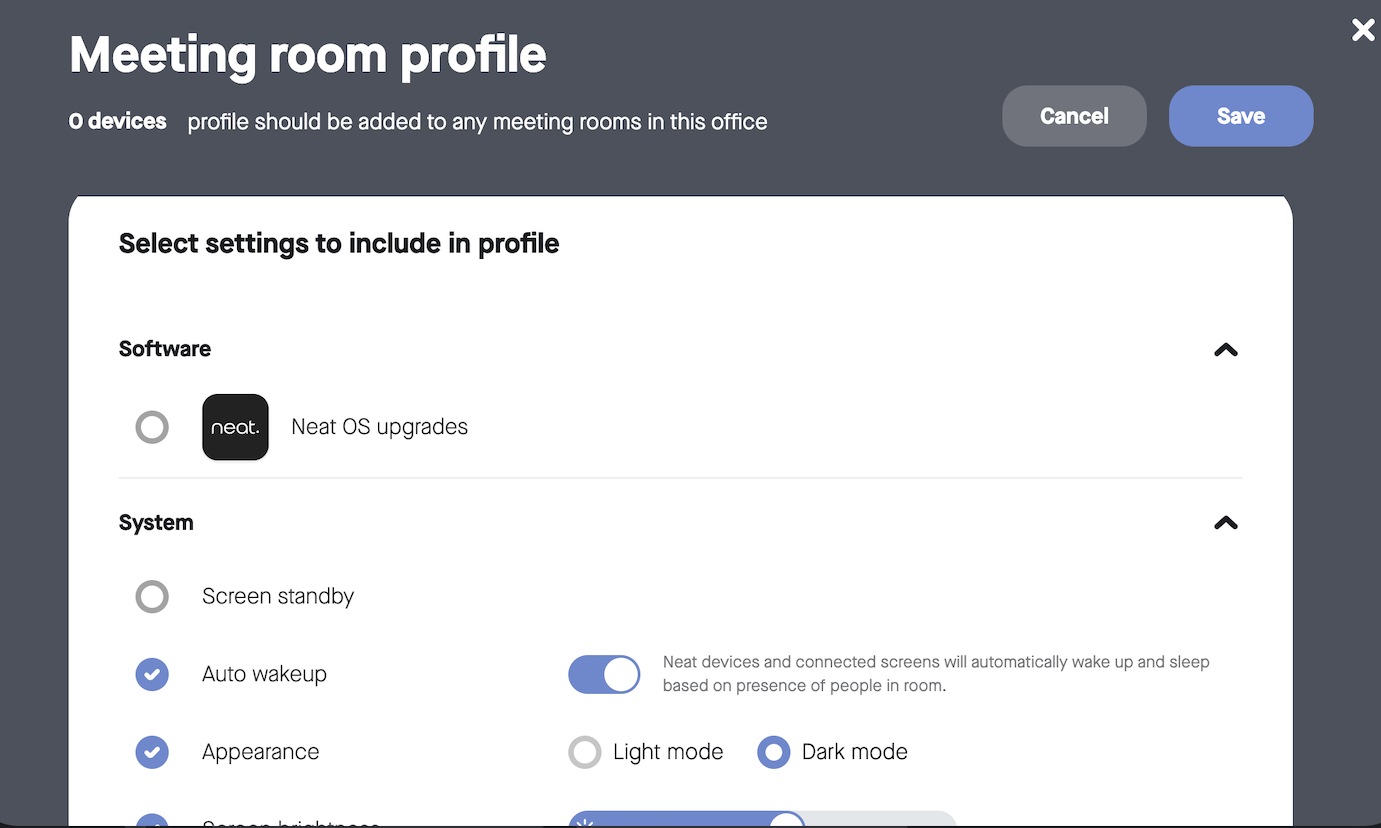Click the Cancel button
The height and width of the screenshot is (828, 1381).
pyautogui.click(x=1074, y=116)
